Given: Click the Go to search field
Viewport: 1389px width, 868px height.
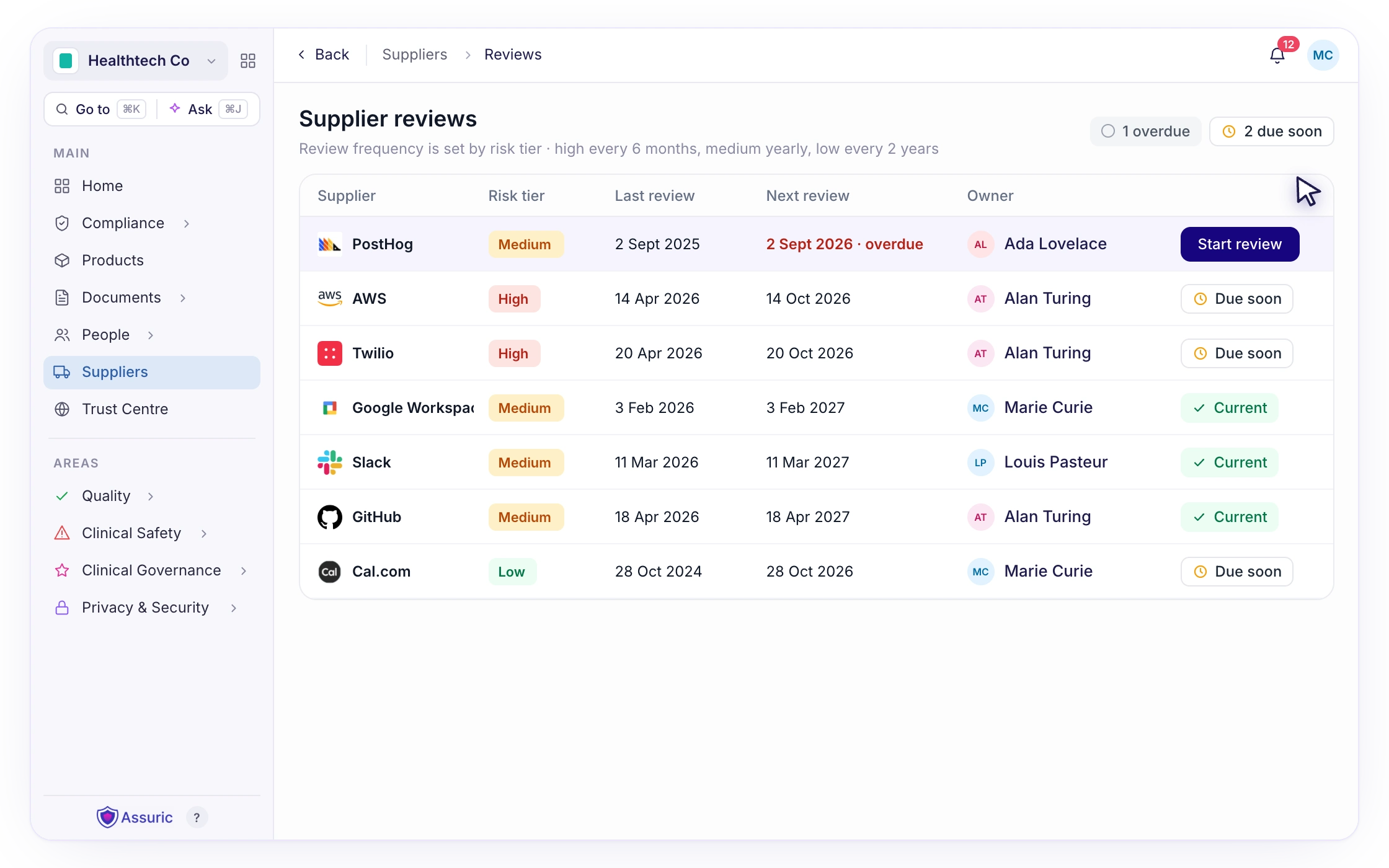Looking at the screenshot, I should pos(100,109).
